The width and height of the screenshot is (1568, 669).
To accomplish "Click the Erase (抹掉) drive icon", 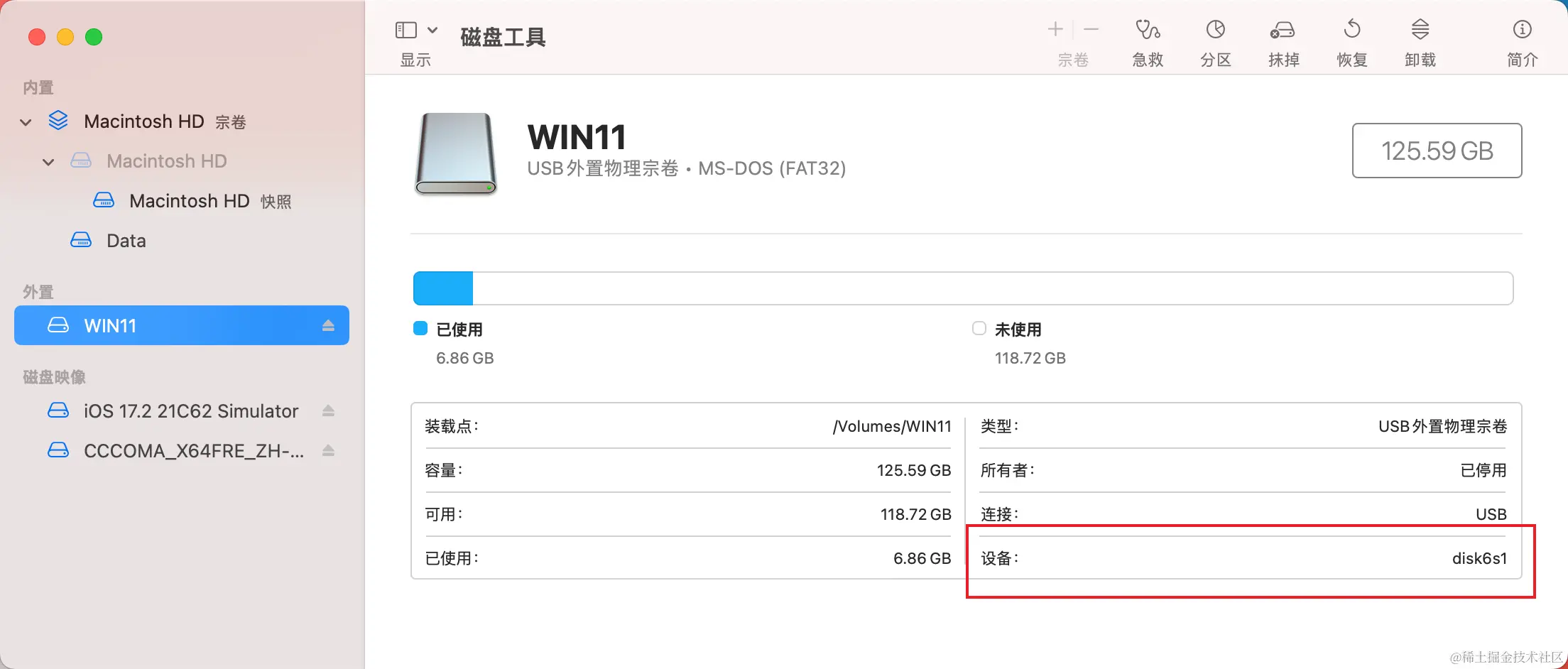I will click(x=1283, y=30).
